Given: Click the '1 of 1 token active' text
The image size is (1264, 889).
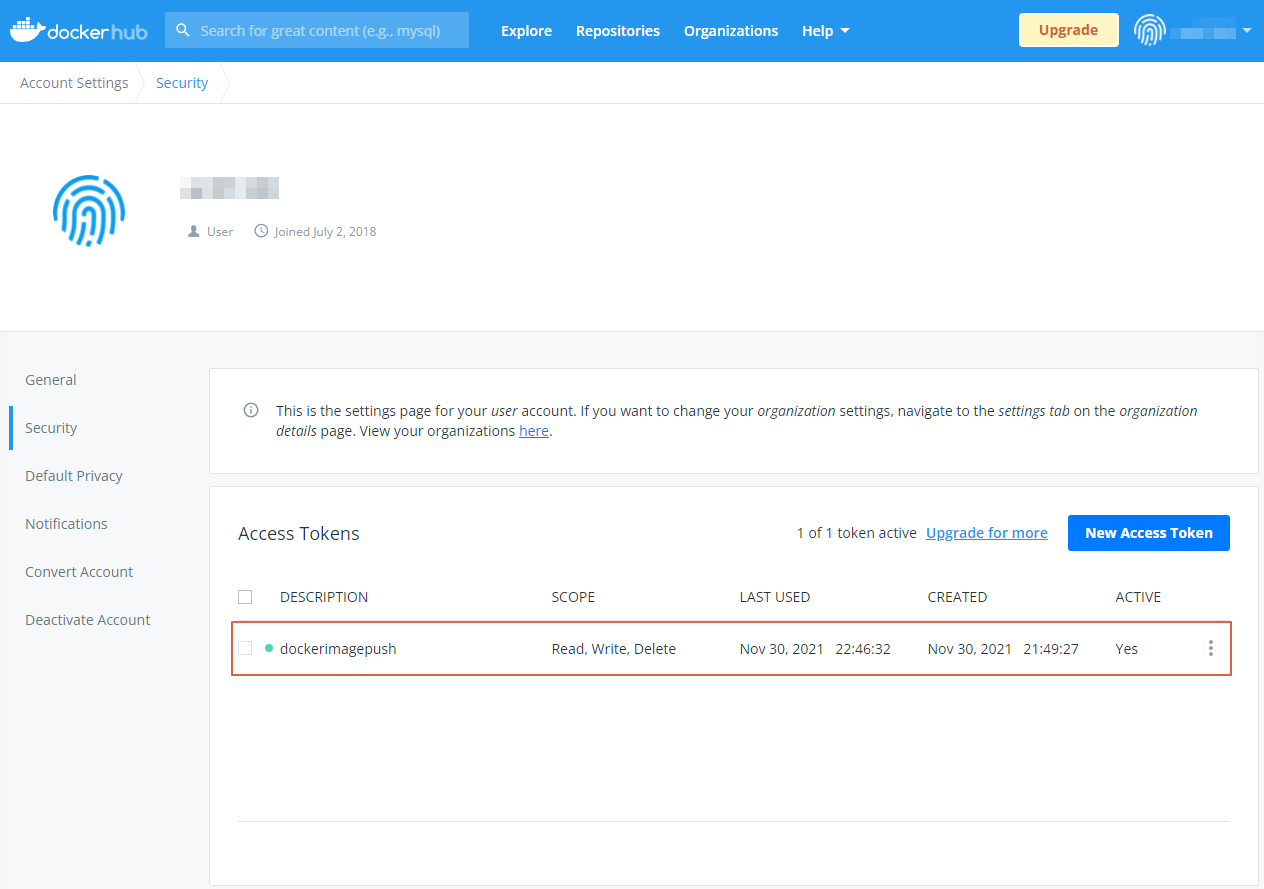Looking at the screenshot, I should click(x=856, y=533).
